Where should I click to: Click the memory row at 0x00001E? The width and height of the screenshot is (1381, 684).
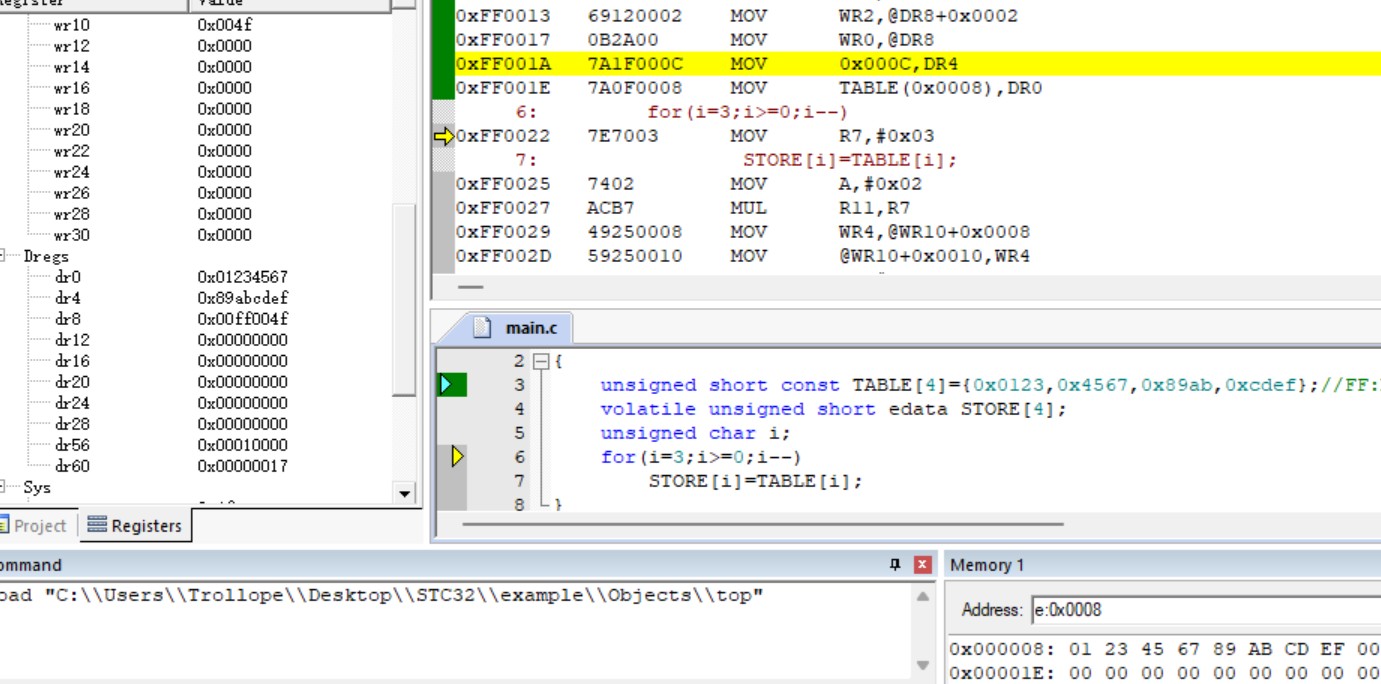(x=1165, y=673)
